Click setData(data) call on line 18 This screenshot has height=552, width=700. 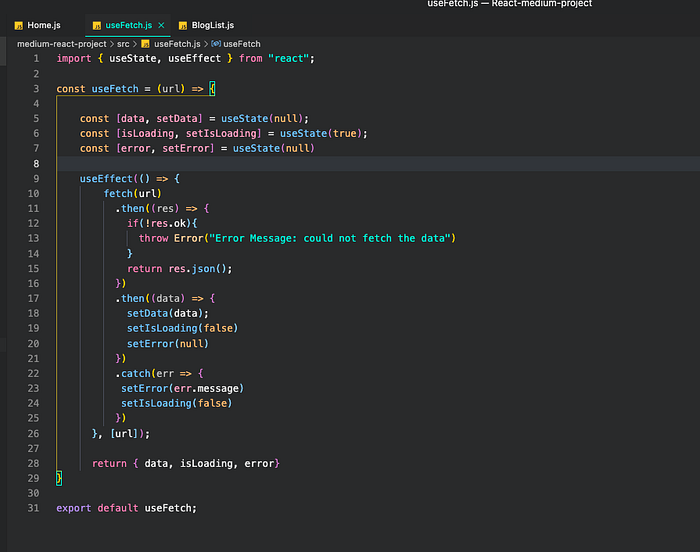click(x=165, y=314)
